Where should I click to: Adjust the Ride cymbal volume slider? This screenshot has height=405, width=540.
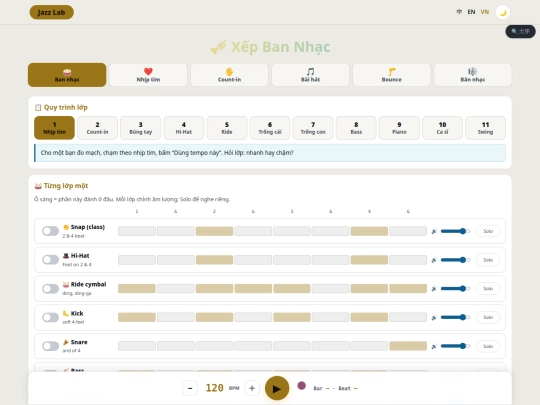click(x=455, y=289)
